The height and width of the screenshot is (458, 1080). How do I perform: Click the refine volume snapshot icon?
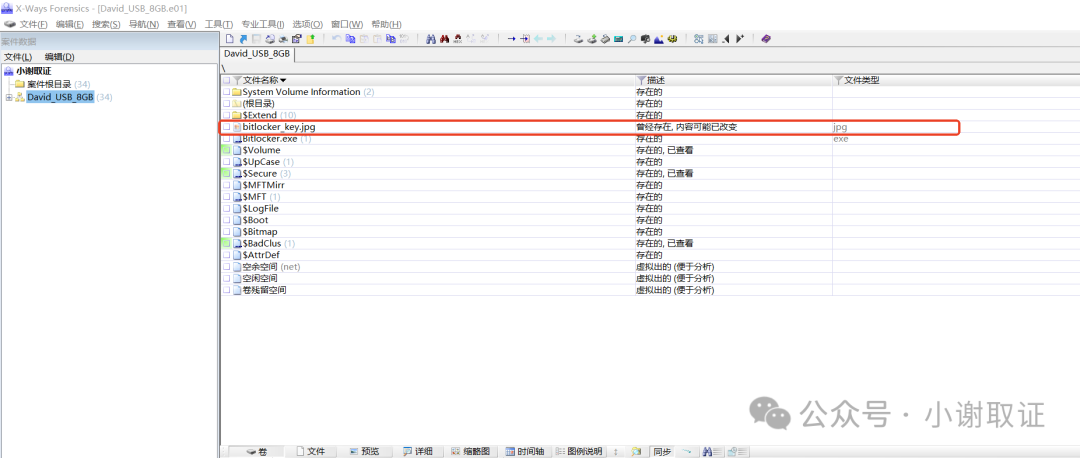click(698, 39)
